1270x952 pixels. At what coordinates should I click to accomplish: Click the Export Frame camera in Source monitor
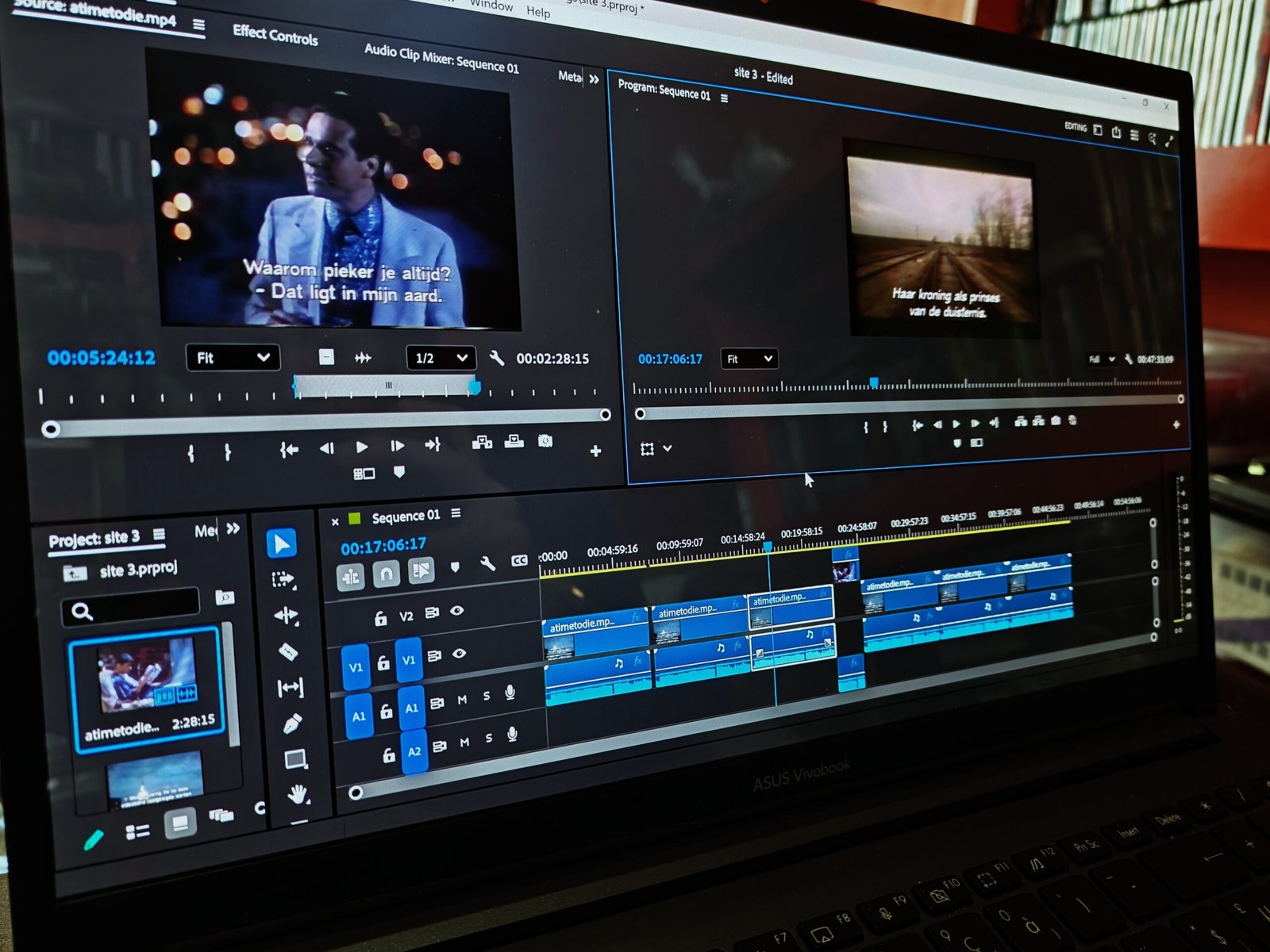pos(545,441)
